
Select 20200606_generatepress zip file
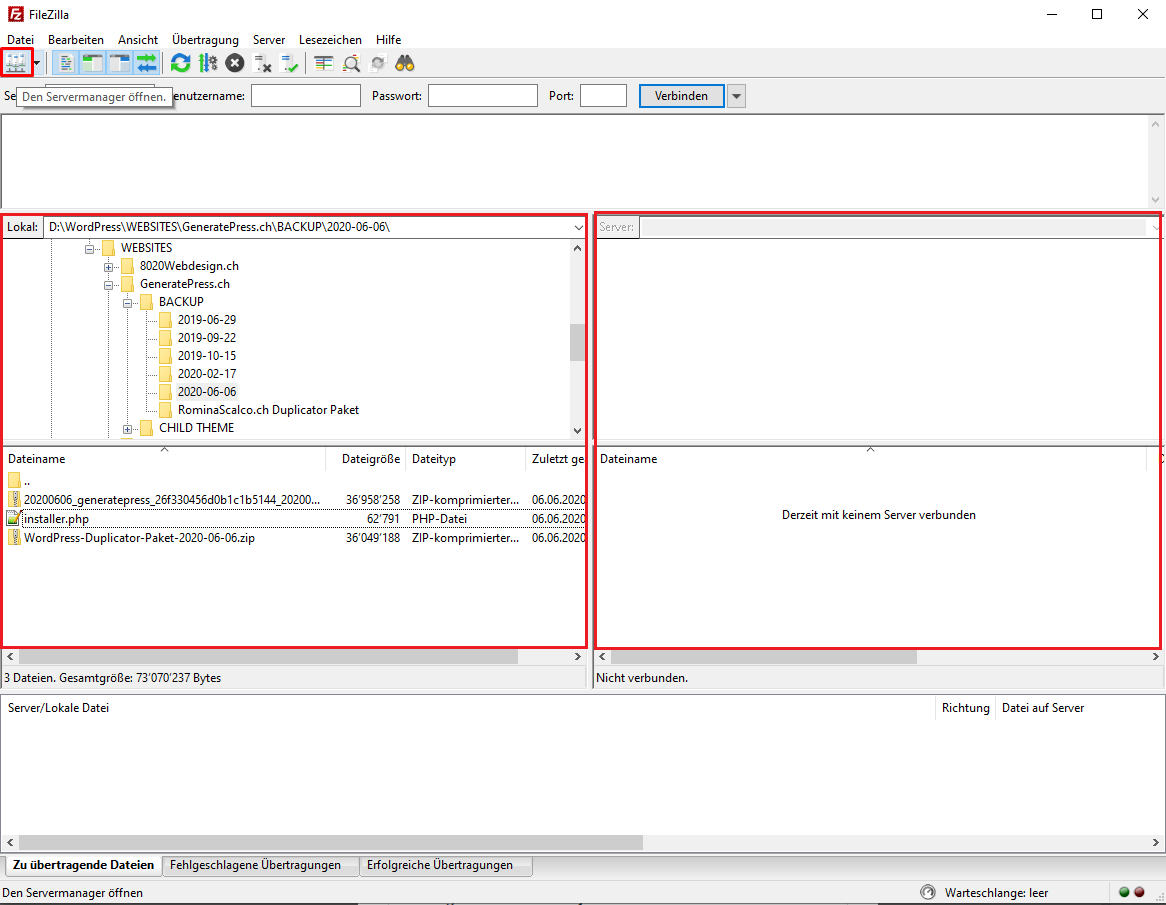[172, 500]
